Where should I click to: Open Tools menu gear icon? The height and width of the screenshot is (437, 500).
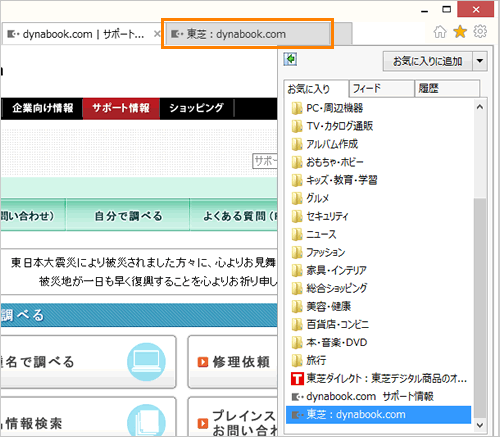(x=480, y=32)
